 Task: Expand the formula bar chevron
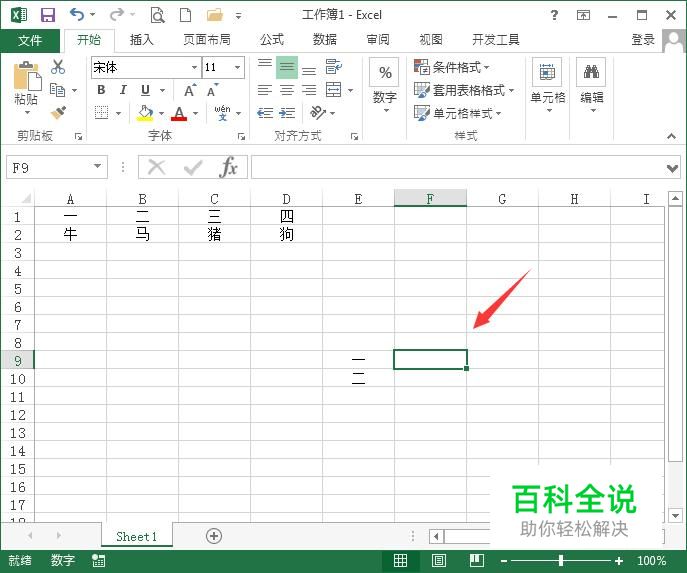[672, 168]
